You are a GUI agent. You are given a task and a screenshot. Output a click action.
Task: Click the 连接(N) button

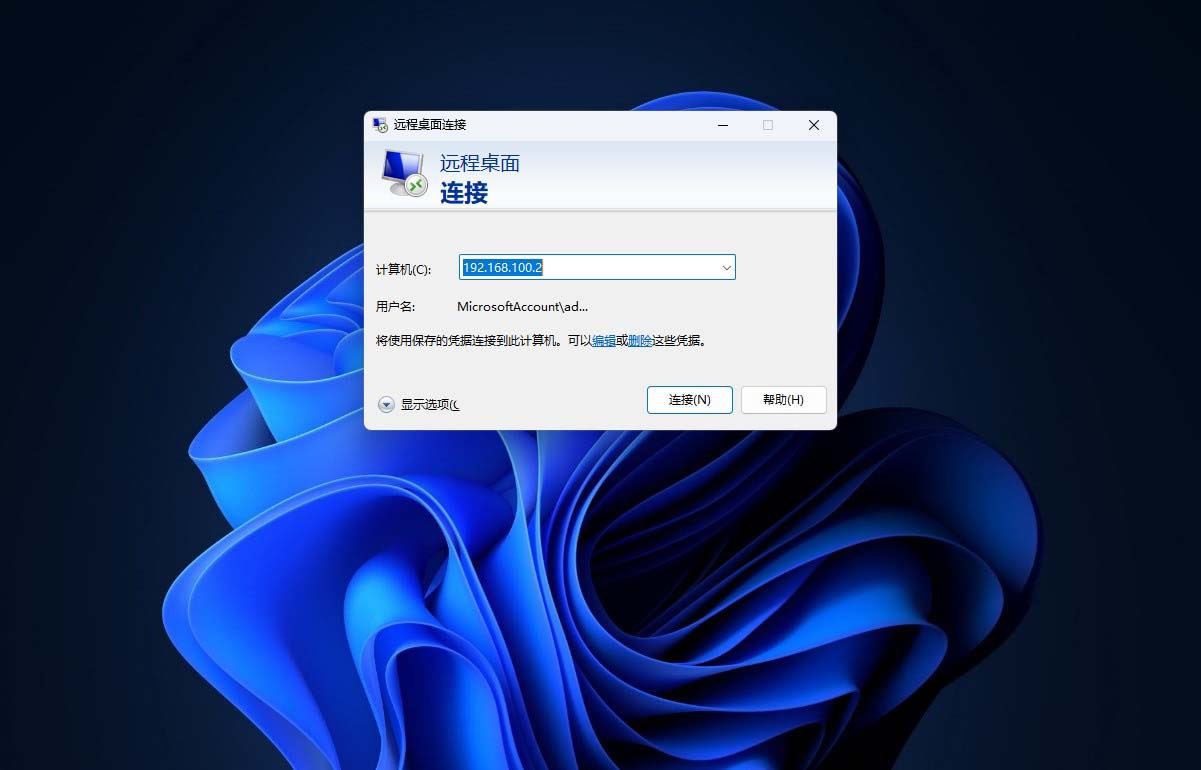click(x=690, y=400)
